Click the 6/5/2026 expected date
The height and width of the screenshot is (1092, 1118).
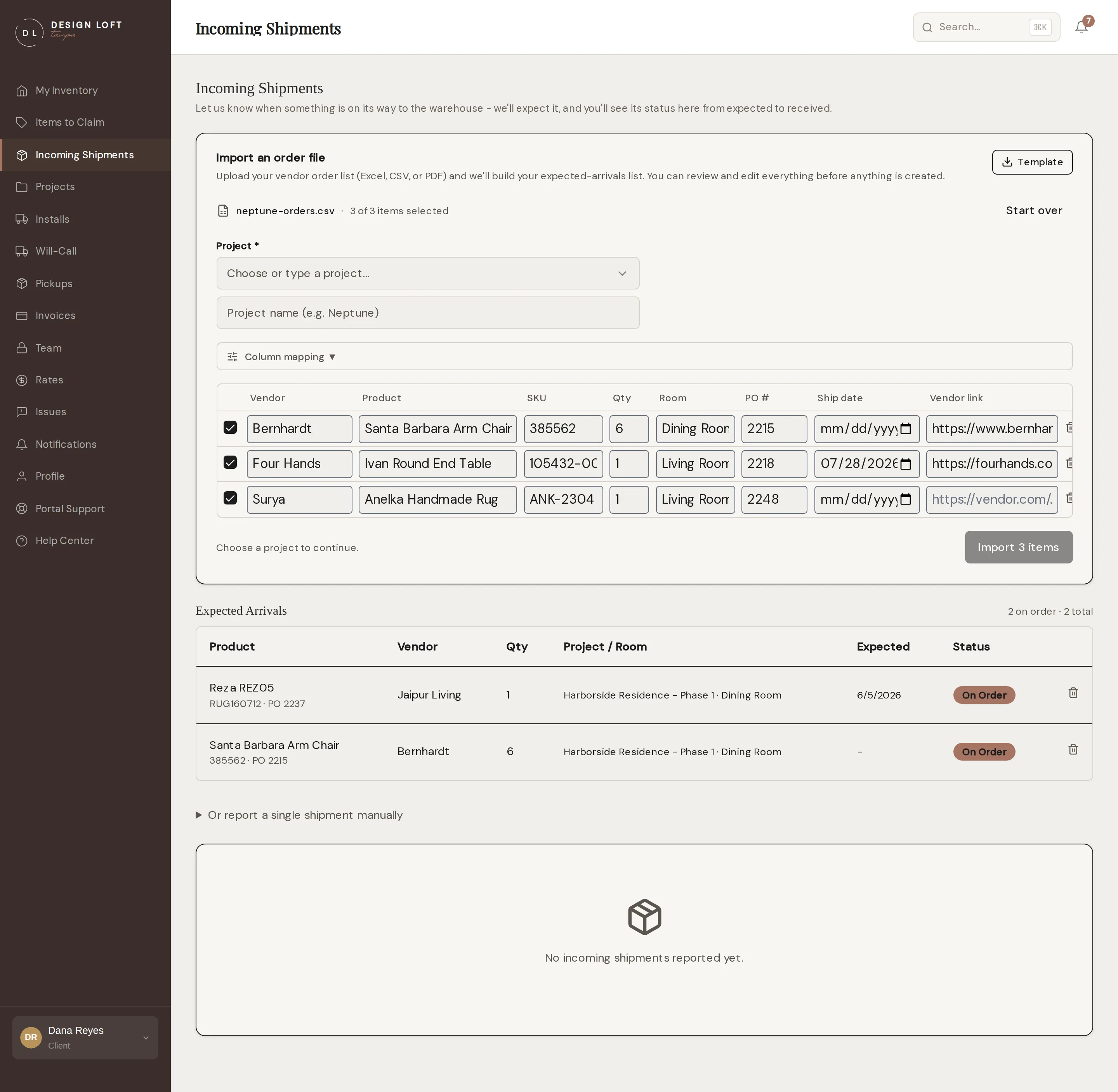tap(879, 695)
